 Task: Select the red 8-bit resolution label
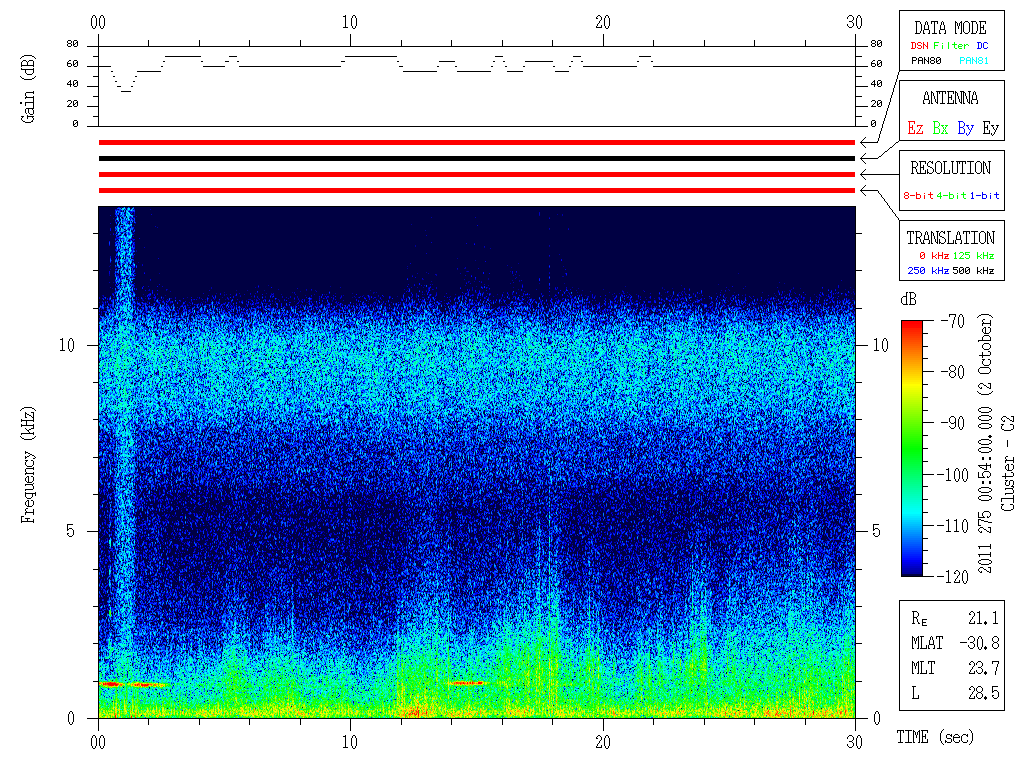point(918,195)
